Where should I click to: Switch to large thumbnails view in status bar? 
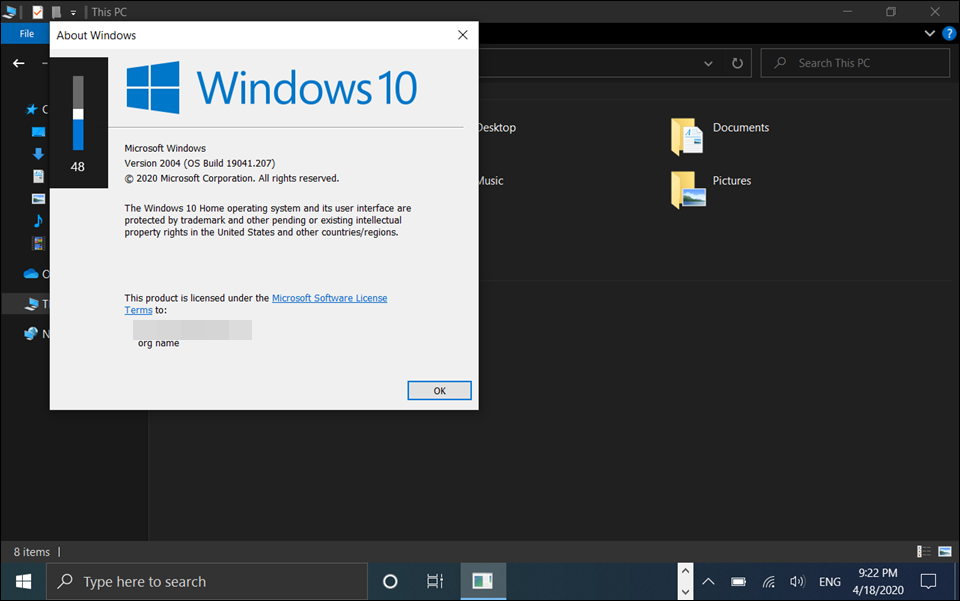point(945,551)
